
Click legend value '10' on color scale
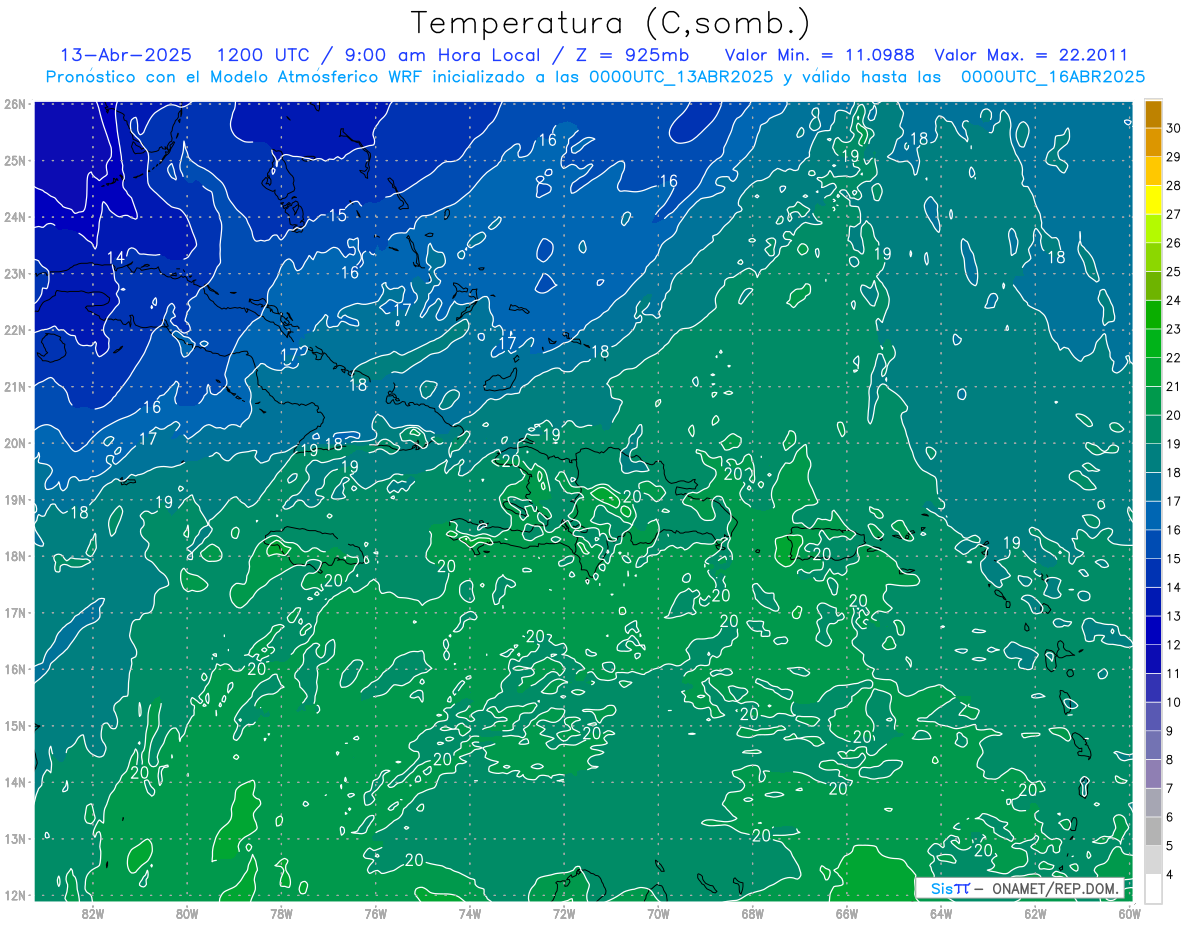(1174, 702)
